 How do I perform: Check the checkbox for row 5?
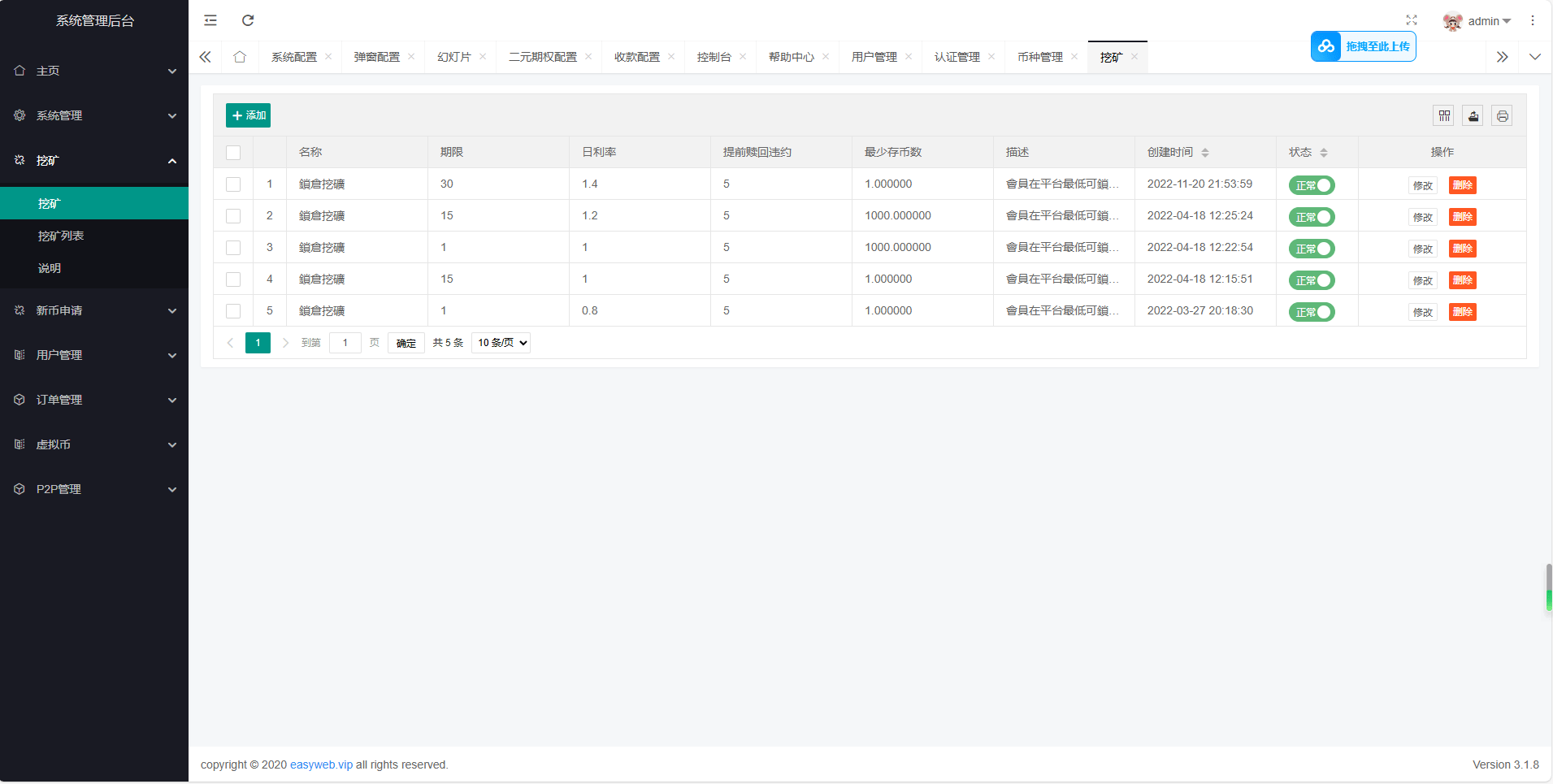[233, 311]
